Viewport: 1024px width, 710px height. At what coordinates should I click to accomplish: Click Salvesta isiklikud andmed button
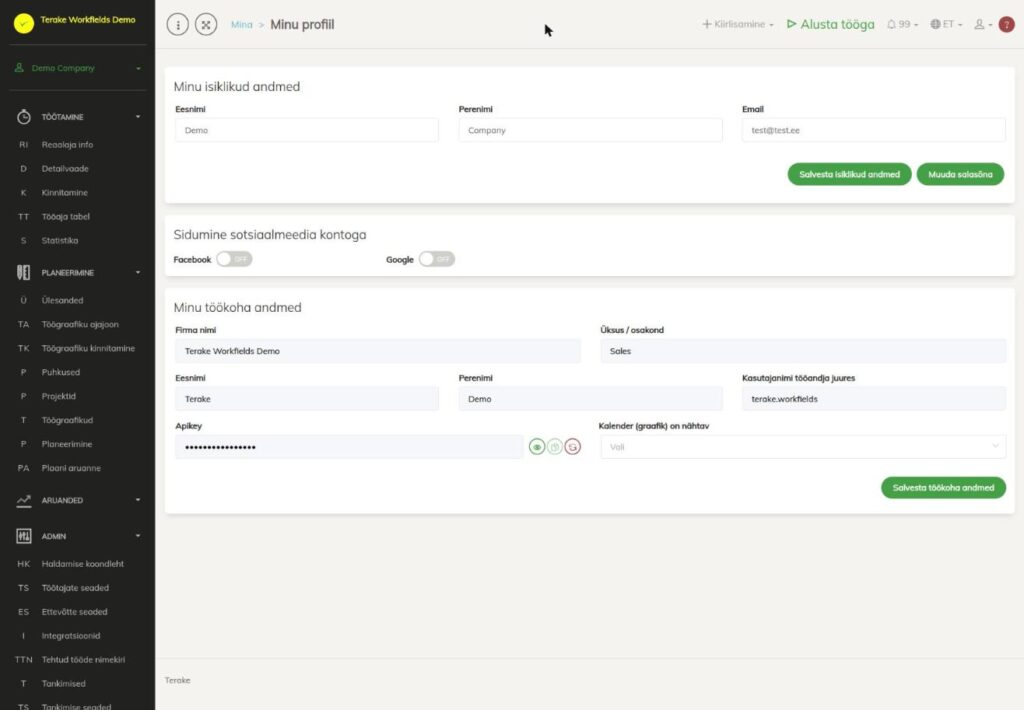(849, 174)
